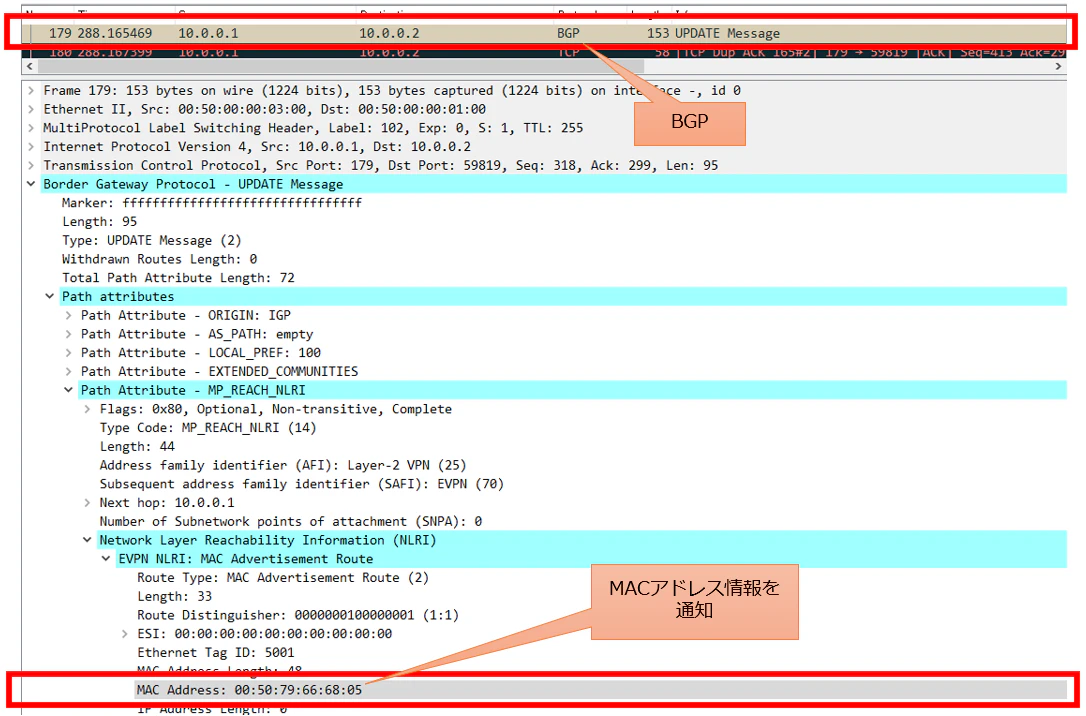Expand Path Attribute ORIGIN: IGP

coord(68,315)
